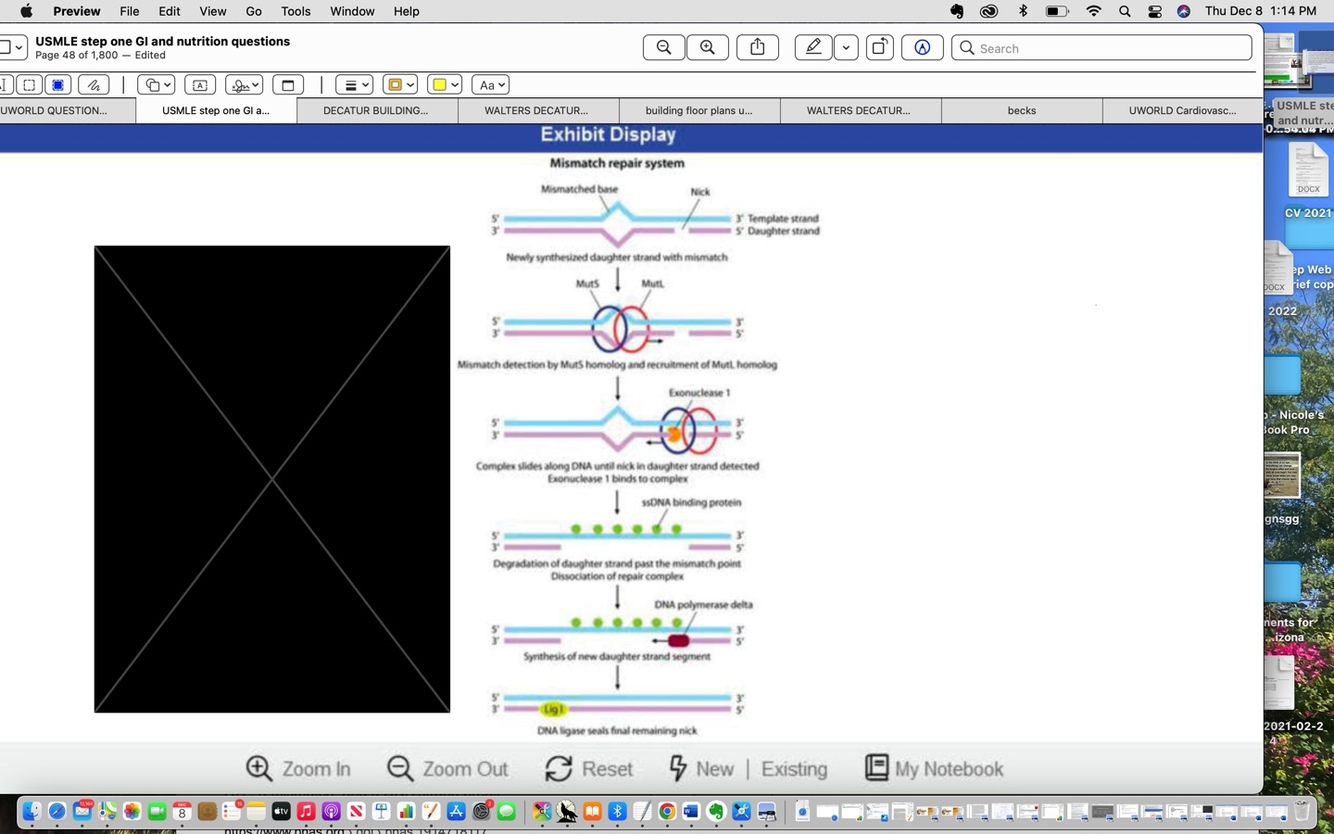Click the Search field in Preview

click(x=1102, y=48)
